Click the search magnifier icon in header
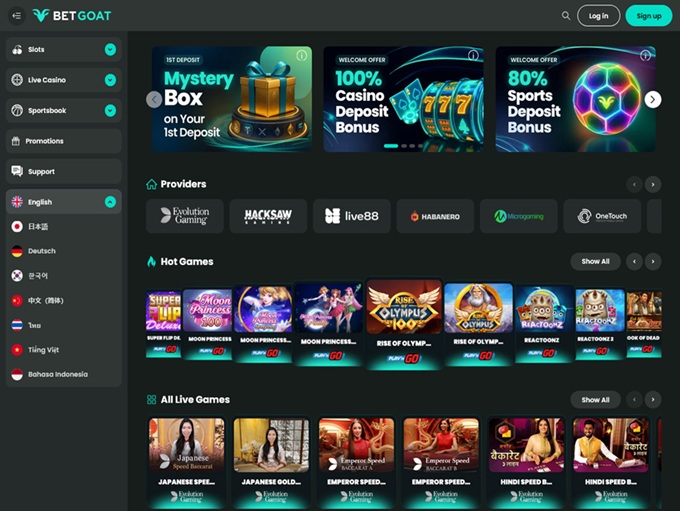 coord(566,16)
